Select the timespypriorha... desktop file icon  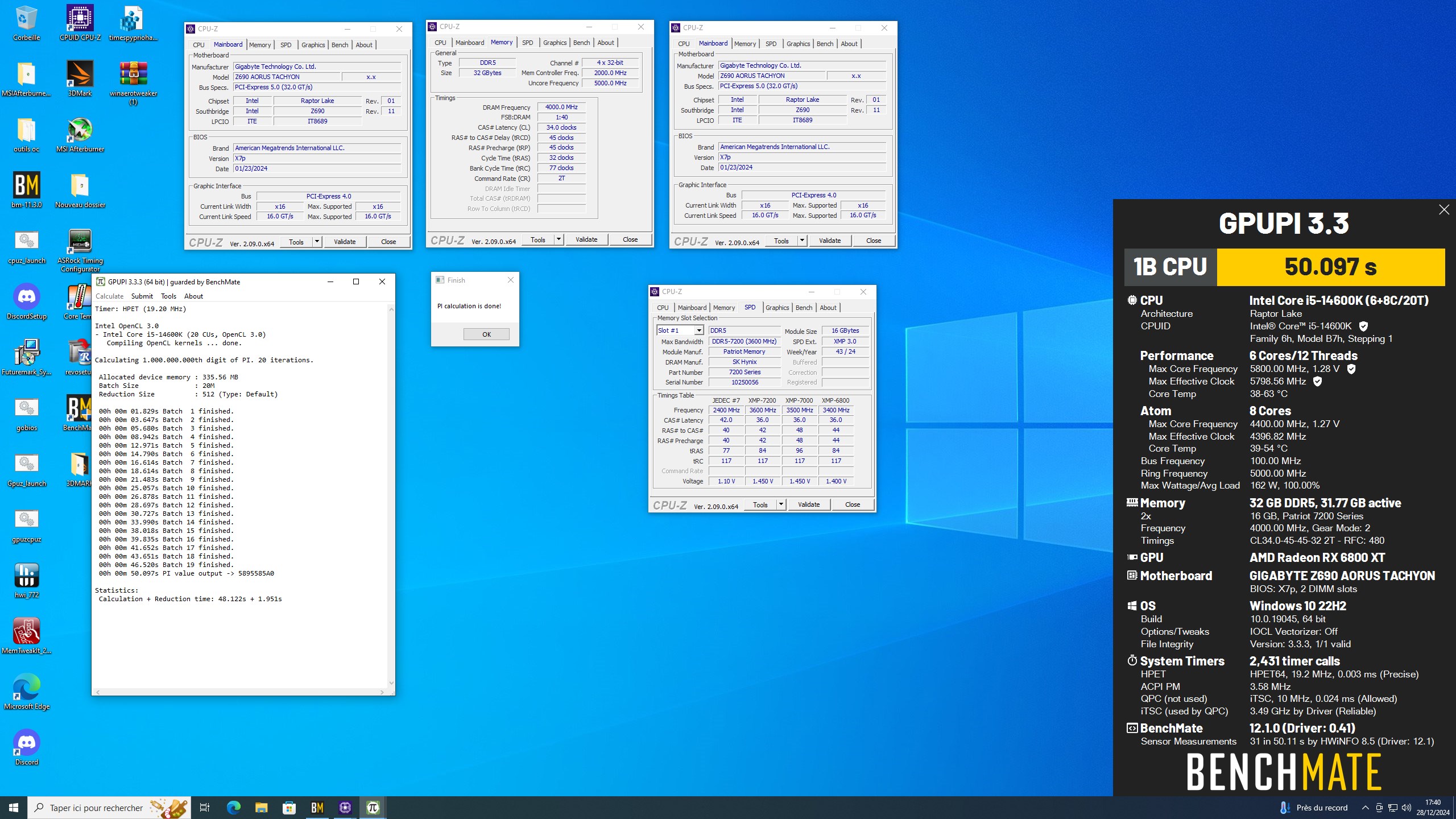133,23
